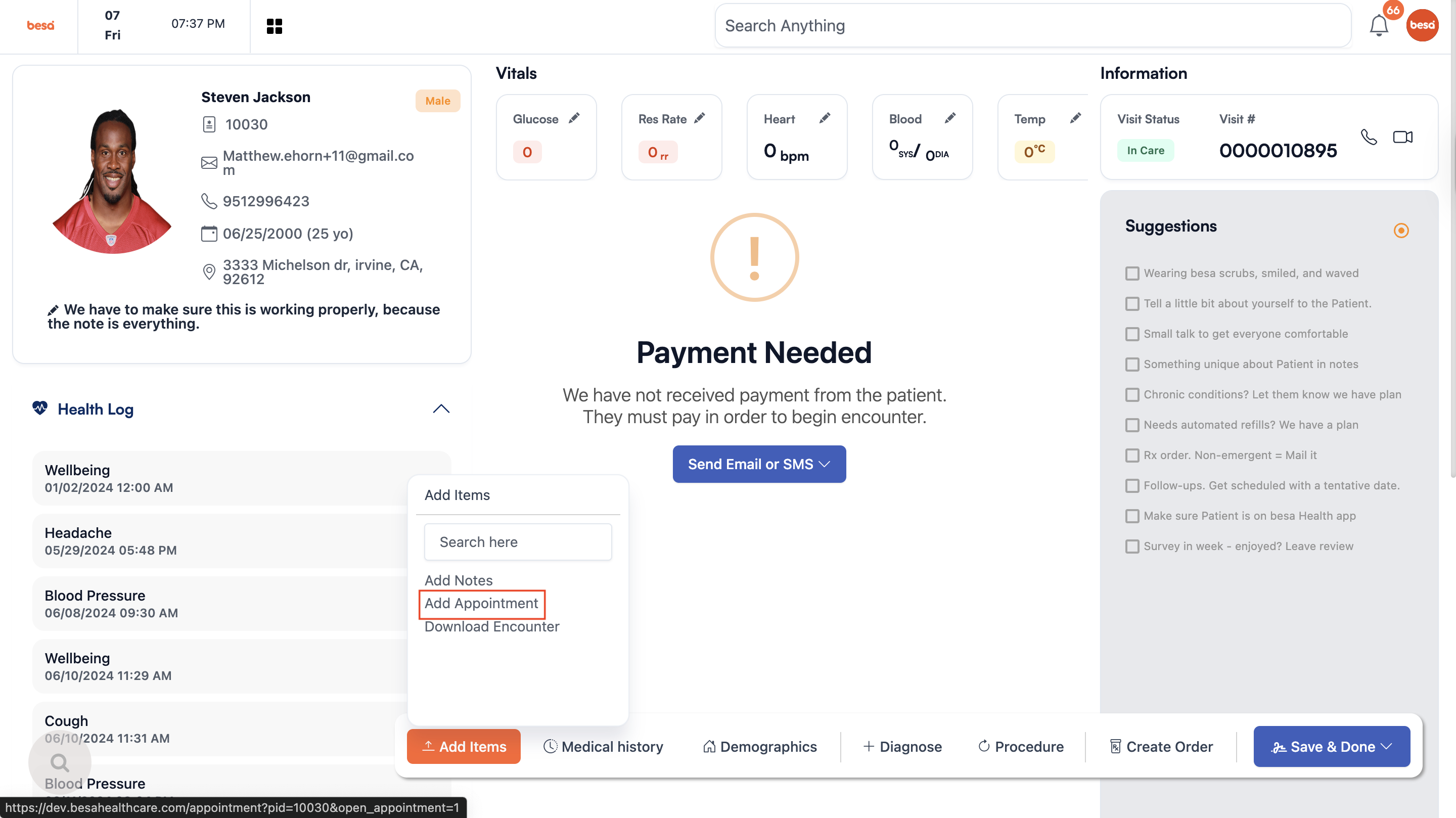Image resolution: width=1456 pixels, height=818 pixels.
Task: Open the Send Email or SMS dropdown
Action: coord(759,464)
